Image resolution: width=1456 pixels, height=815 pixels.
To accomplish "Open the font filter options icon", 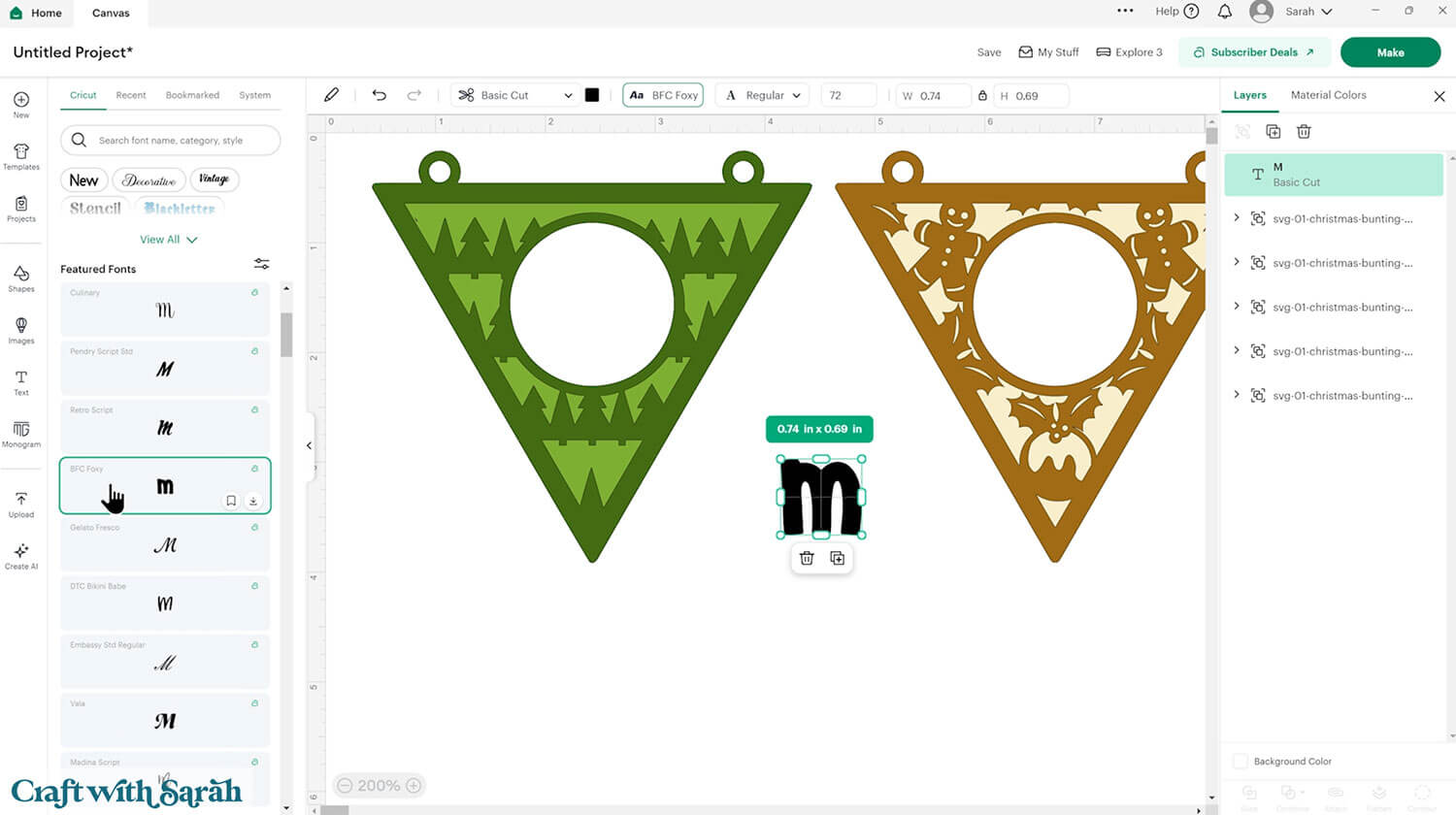I will tap(261, 263).
